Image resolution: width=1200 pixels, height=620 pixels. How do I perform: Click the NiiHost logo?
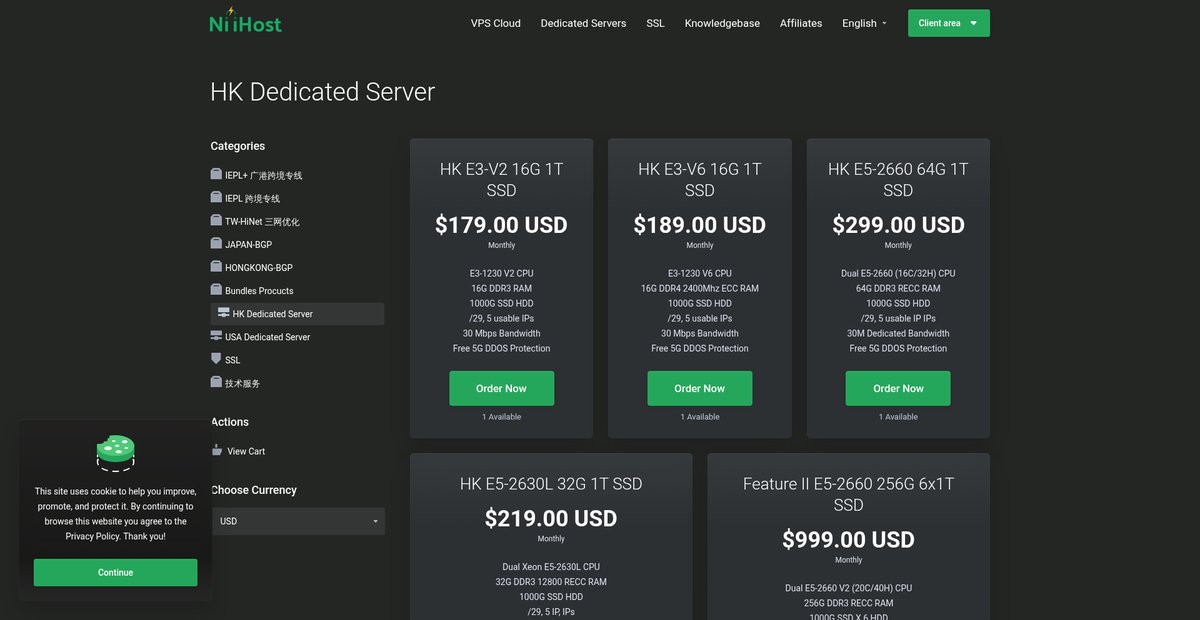[x=246, y=20]
